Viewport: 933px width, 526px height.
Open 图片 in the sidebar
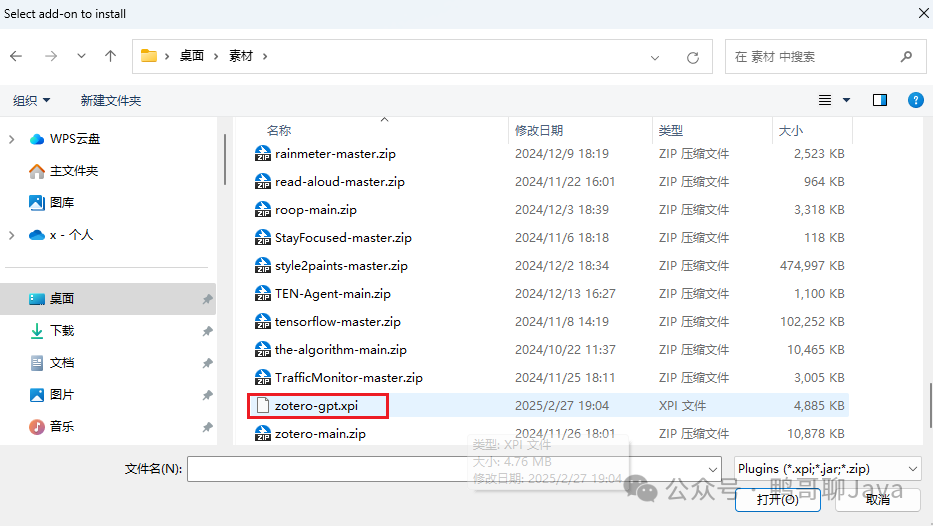(x=62, y=394)
